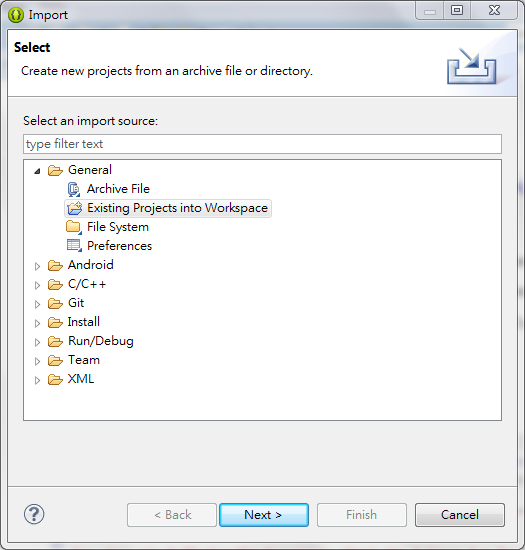
Task: Collapse the General category
Action: 37,171
